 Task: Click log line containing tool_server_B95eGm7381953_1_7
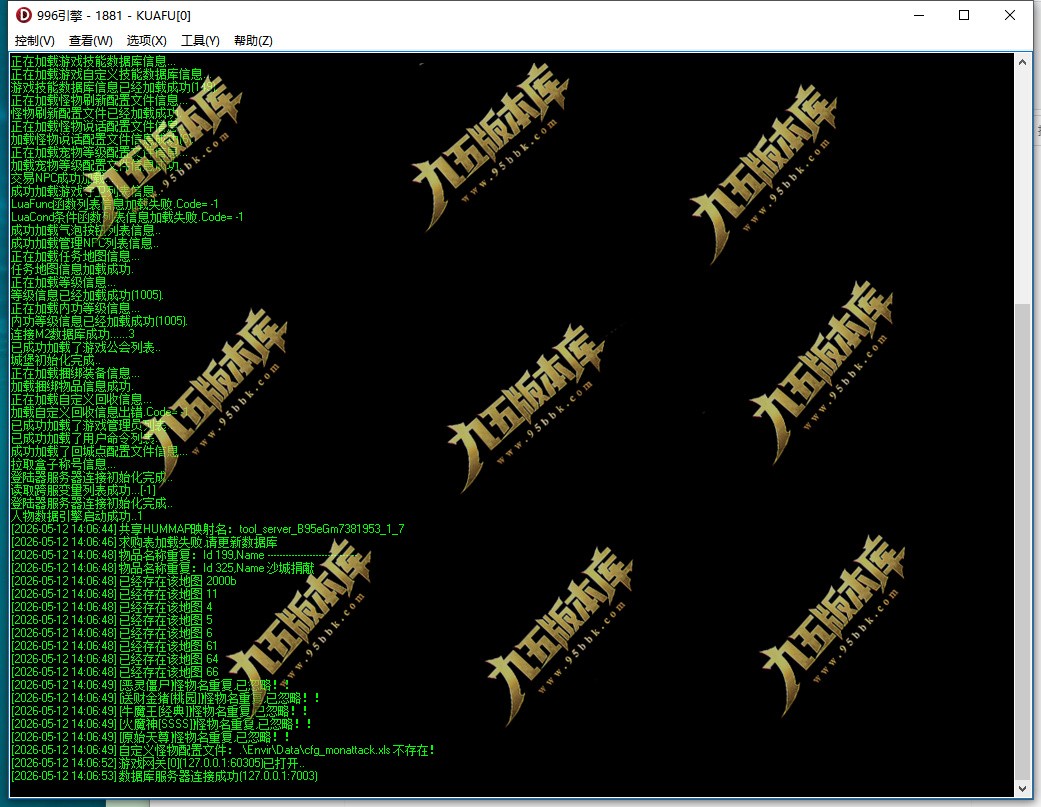(x=208, y=529)
